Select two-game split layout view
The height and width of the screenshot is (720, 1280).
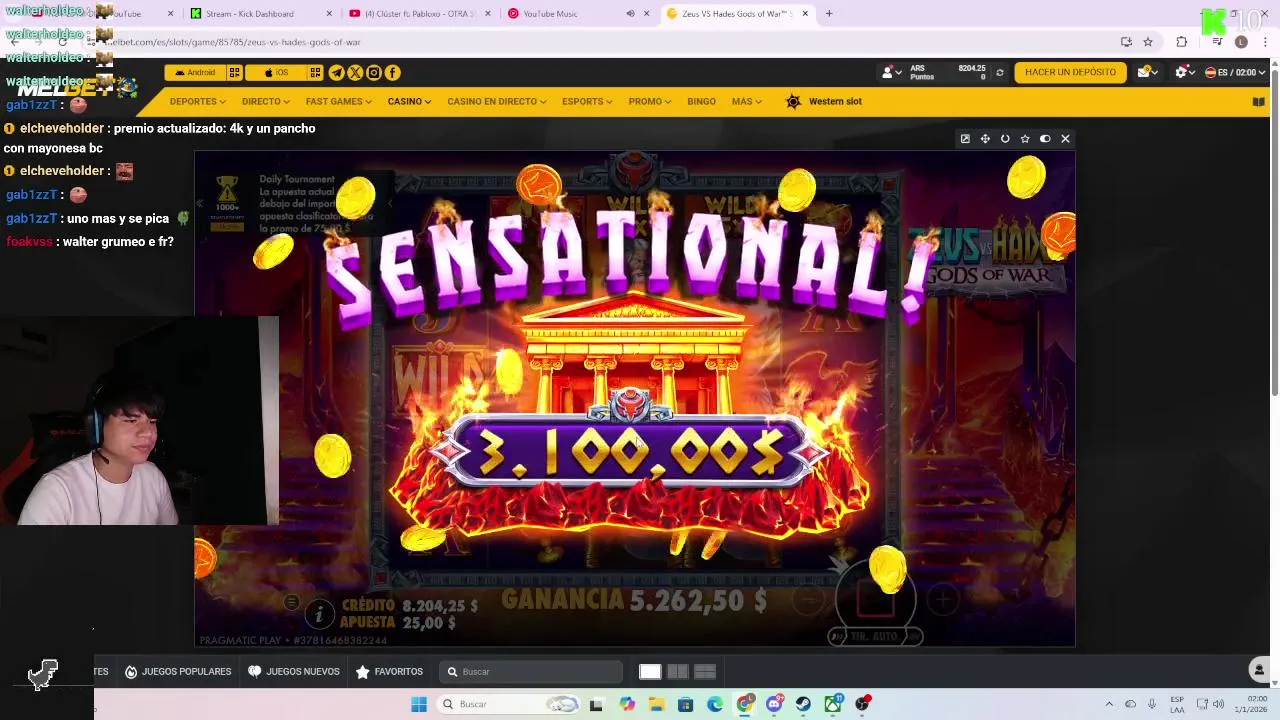coord(677,672)
